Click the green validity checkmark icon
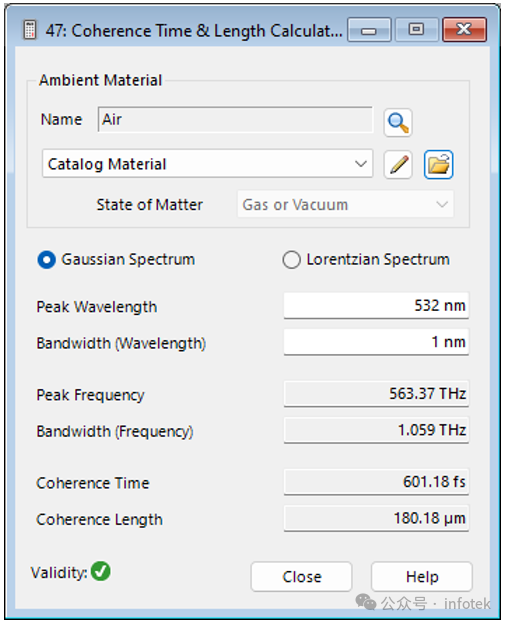 [101, 571]
